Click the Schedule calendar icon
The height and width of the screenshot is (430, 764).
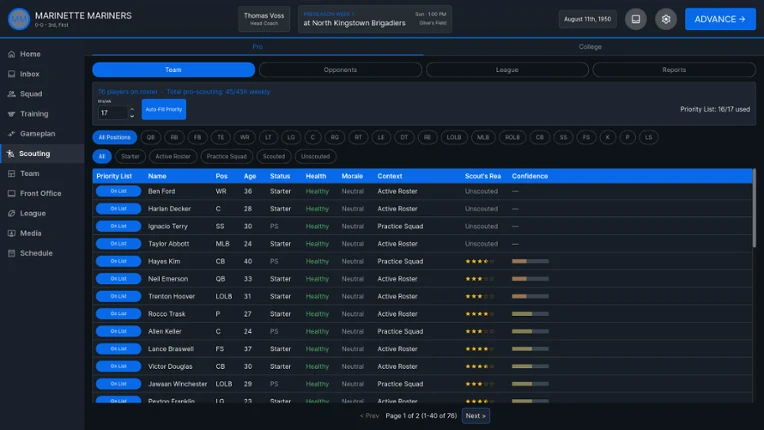coord(12,253)
